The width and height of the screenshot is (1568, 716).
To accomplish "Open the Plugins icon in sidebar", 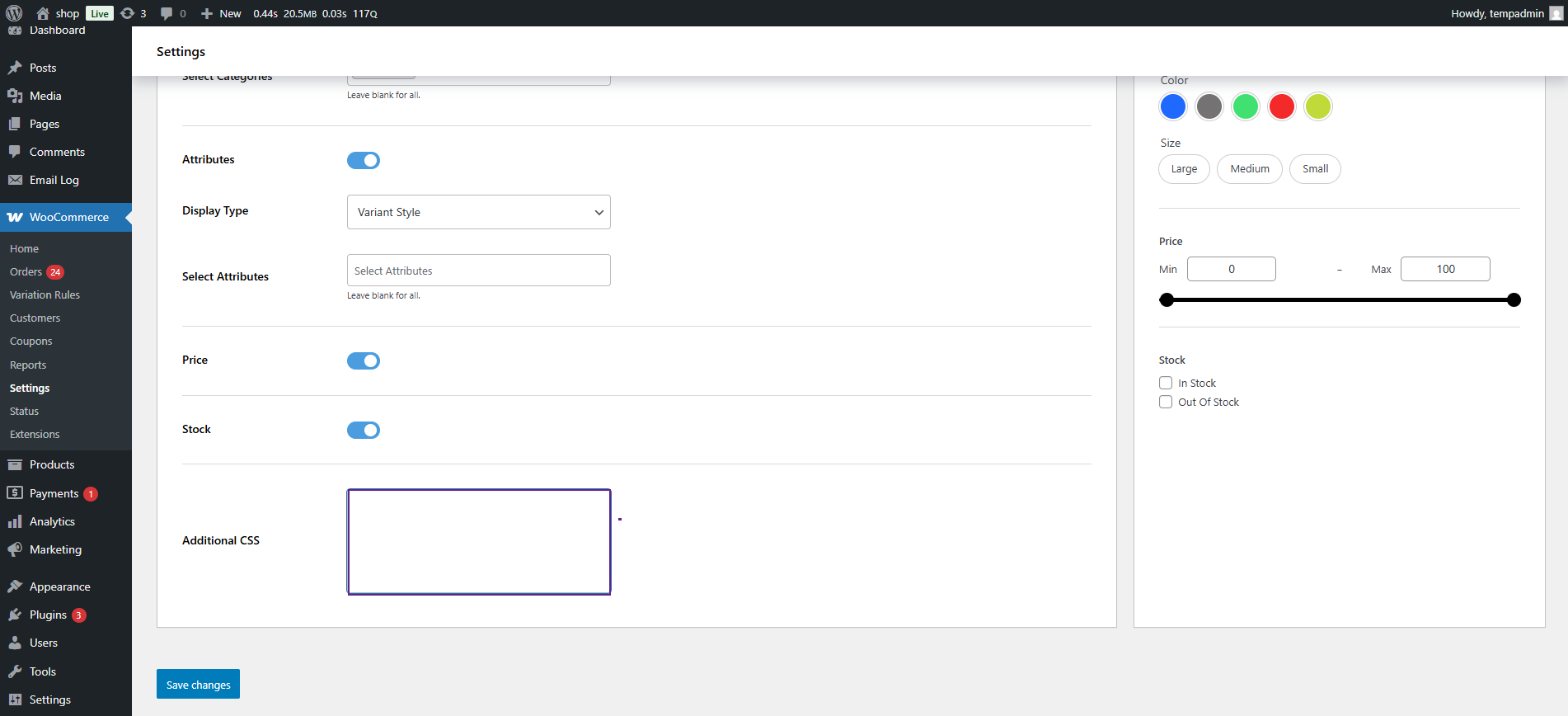I will pyautogui.click(x=15, y=615).
